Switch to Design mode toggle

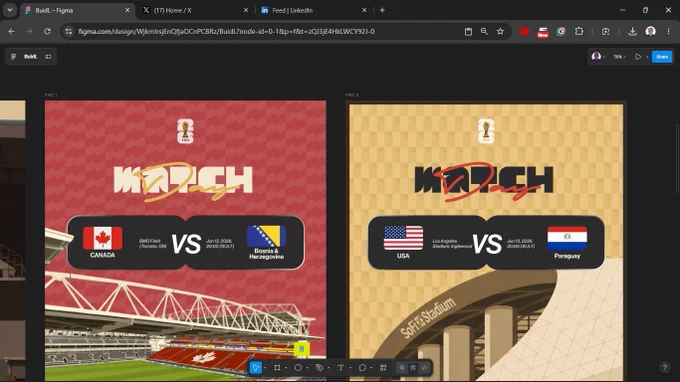[413, 368]
